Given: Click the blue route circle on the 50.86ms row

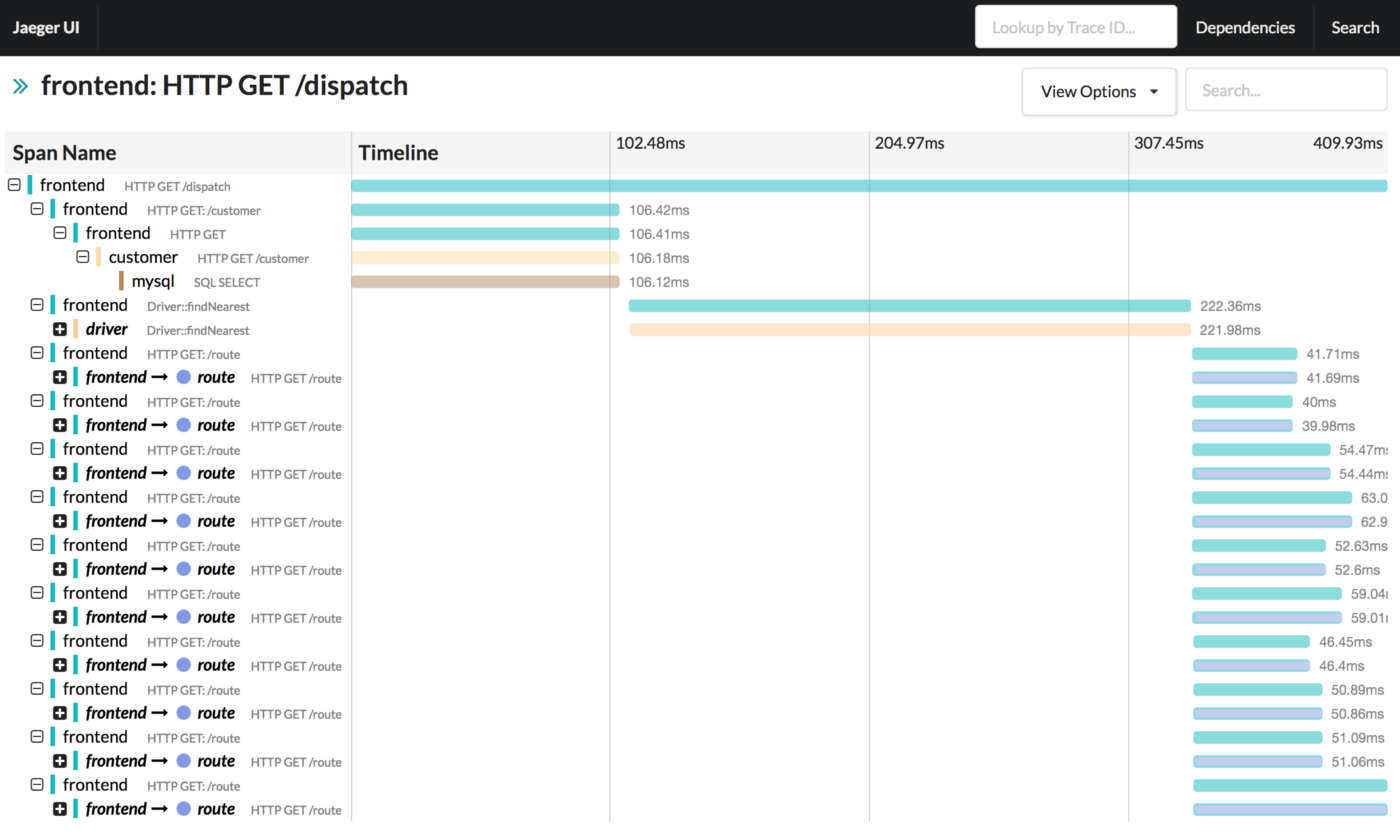Looking at the screenshot, I should point(183,713).
